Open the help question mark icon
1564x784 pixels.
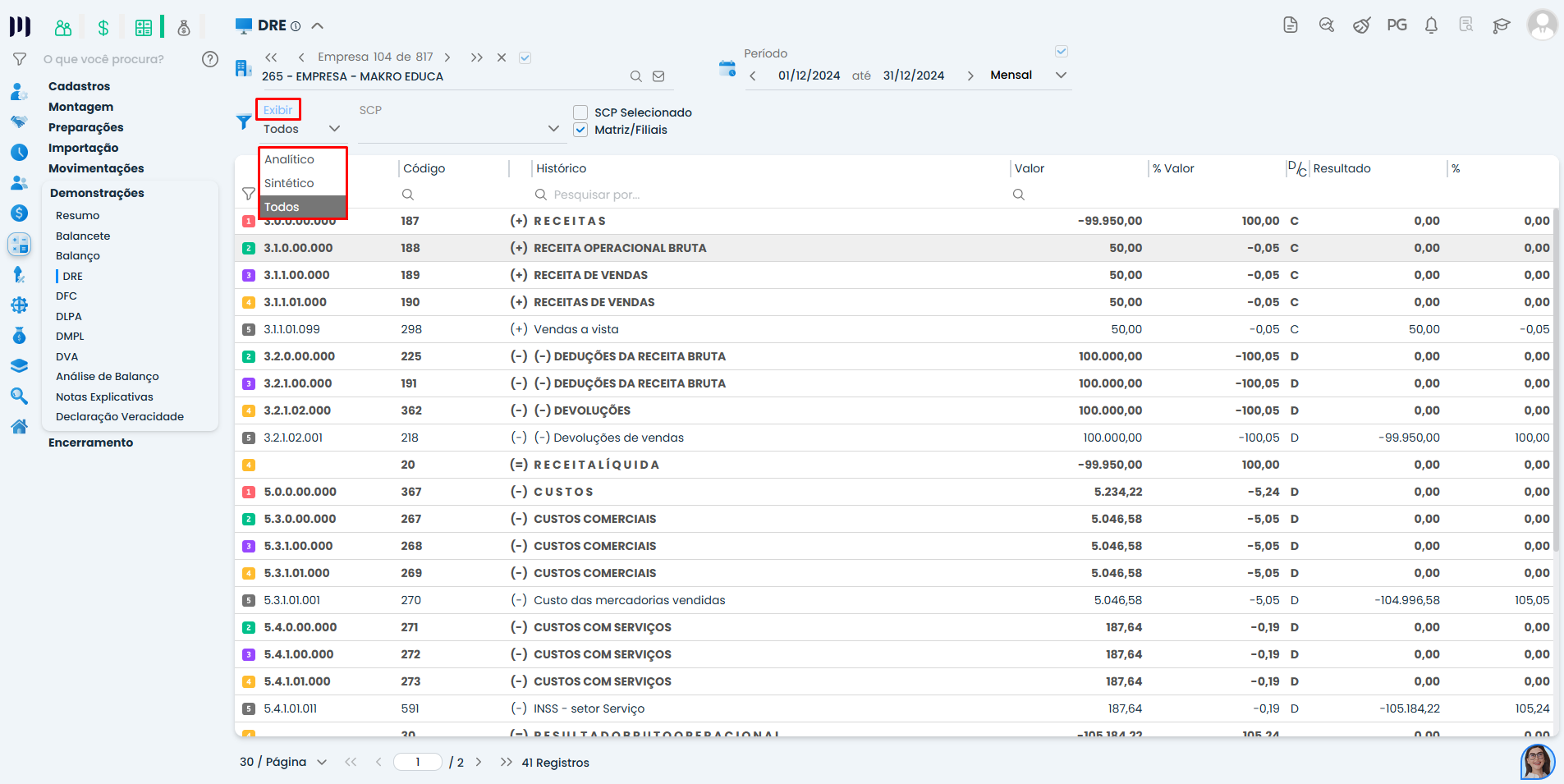(210, 59)
